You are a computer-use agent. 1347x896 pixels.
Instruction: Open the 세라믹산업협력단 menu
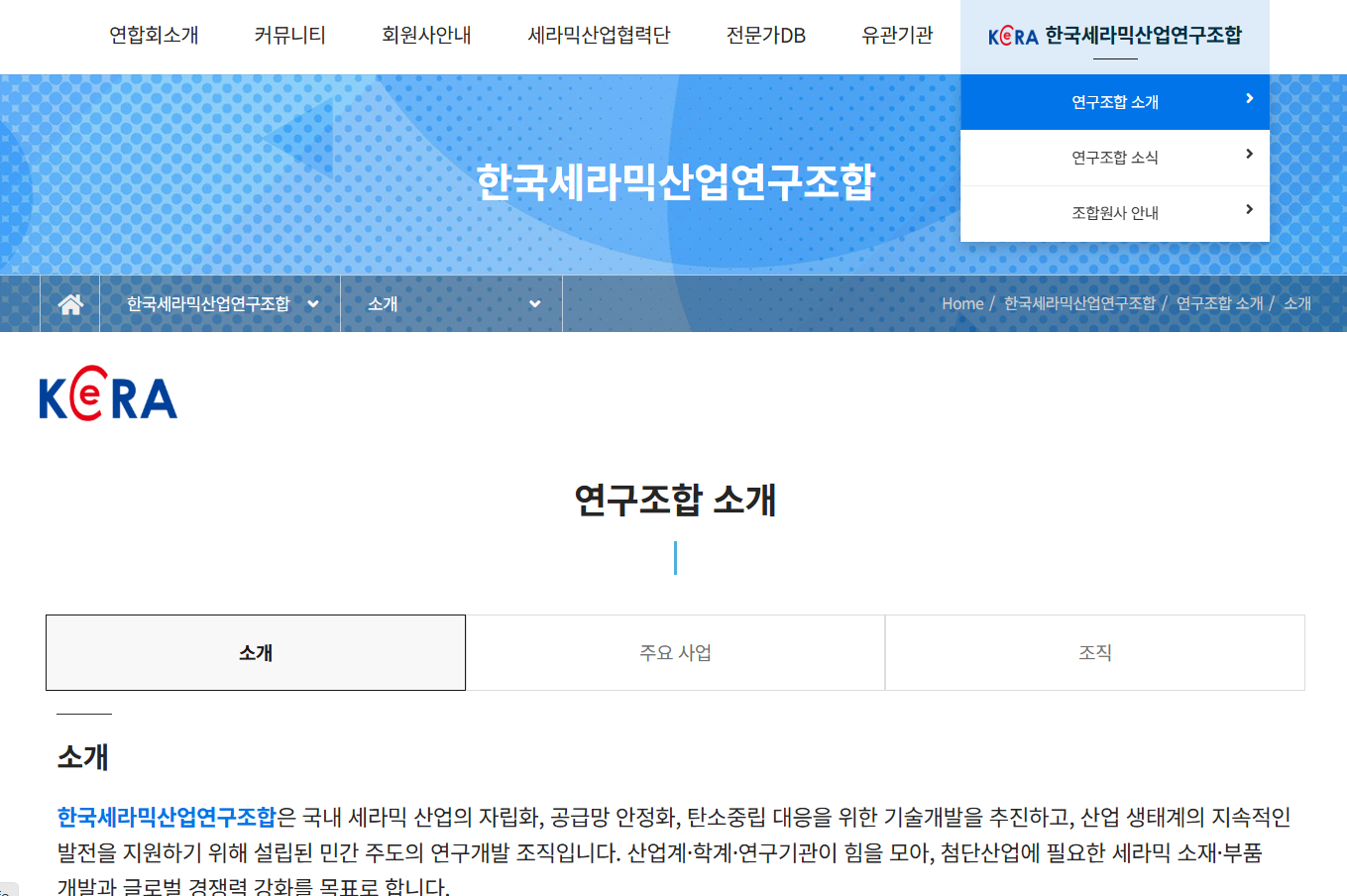pos(599,36)
